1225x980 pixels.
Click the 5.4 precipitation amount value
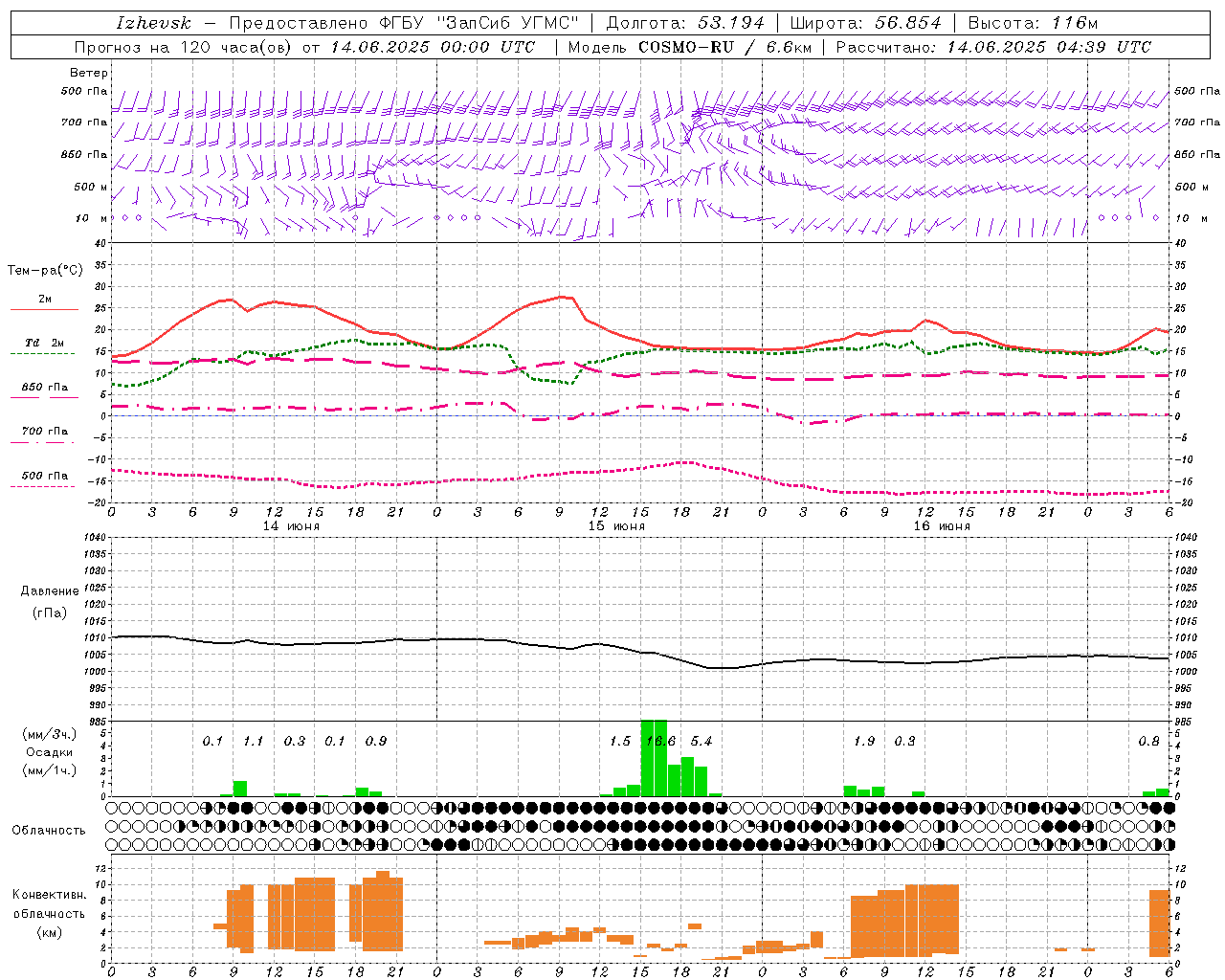(702, 741)
